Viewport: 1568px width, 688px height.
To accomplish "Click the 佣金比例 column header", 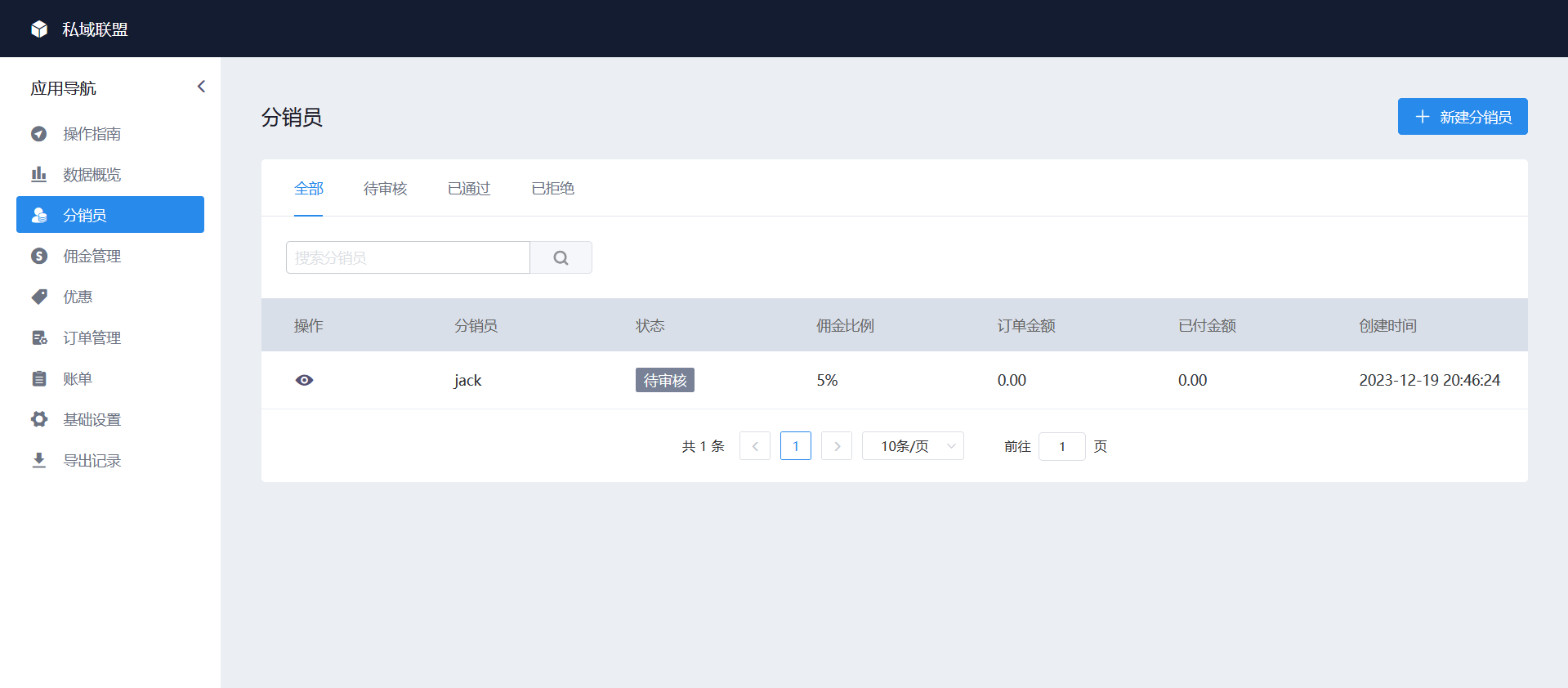I will tap(845, 325).
